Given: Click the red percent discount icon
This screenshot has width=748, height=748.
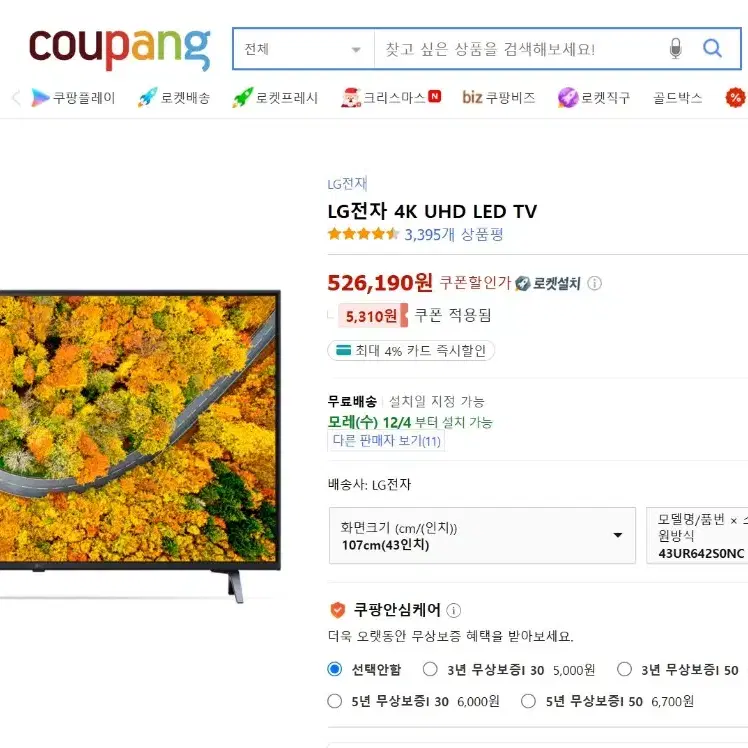Looking at the screenshot, I should pyautogui.click(x=736, y=98).
